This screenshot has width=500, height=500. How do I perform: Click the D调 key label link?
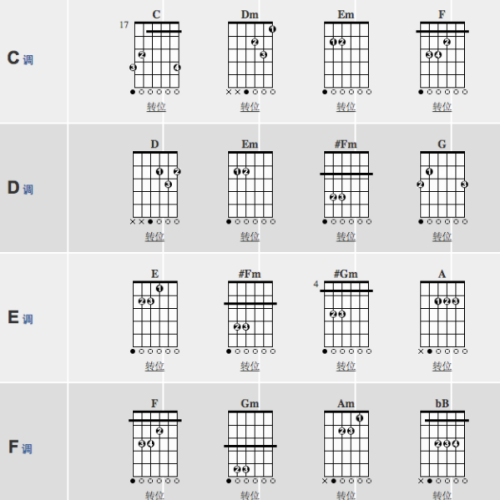(x=20, y=188)
